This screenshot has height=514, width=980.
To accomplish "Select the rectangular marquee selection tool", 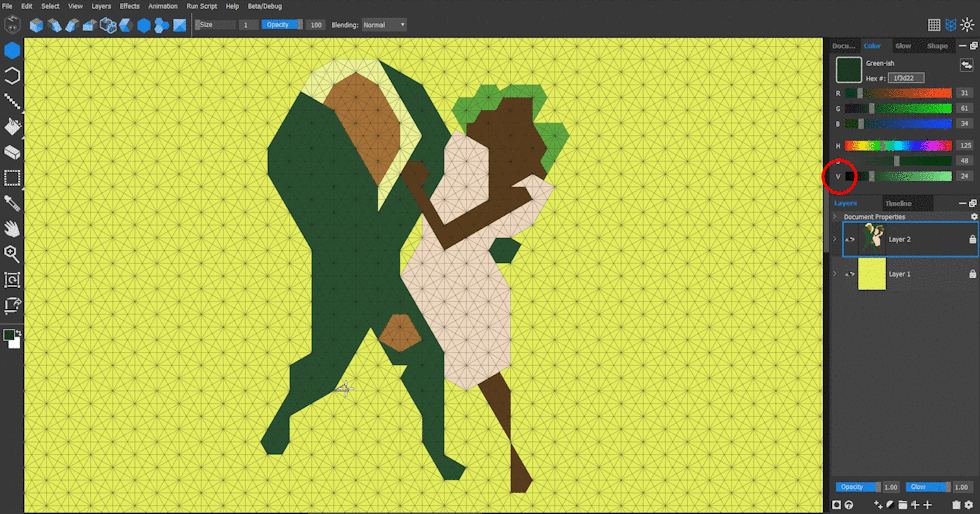I will 12,178.
